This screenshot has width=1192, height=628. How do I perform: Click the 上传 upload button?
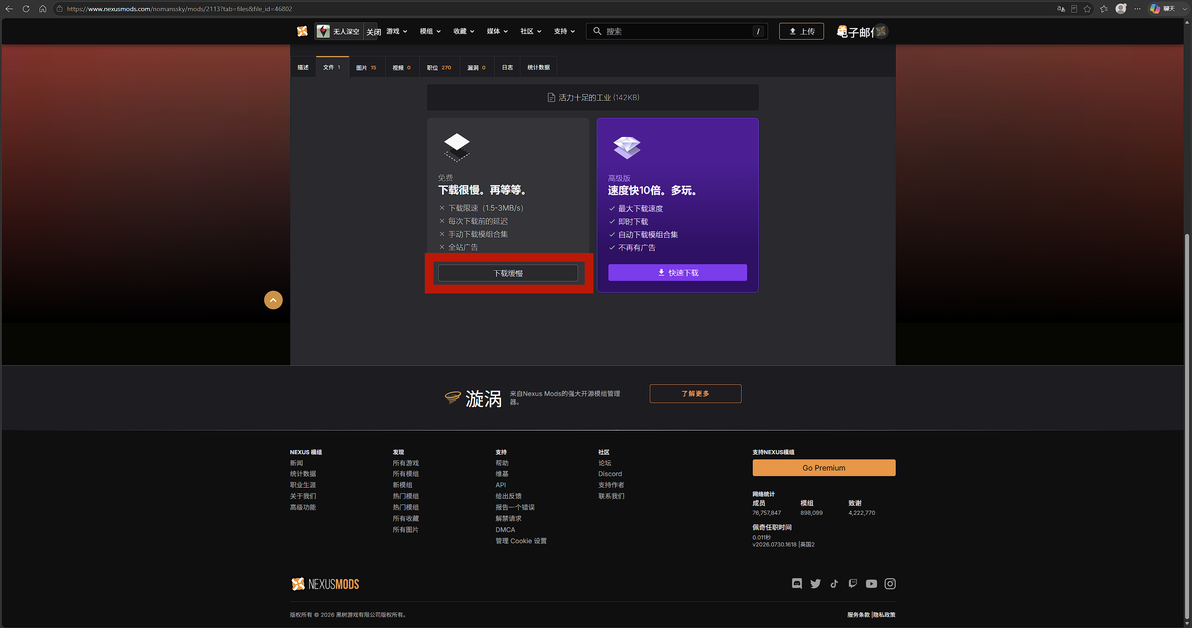pyautogui.click(x=801, y=31)
